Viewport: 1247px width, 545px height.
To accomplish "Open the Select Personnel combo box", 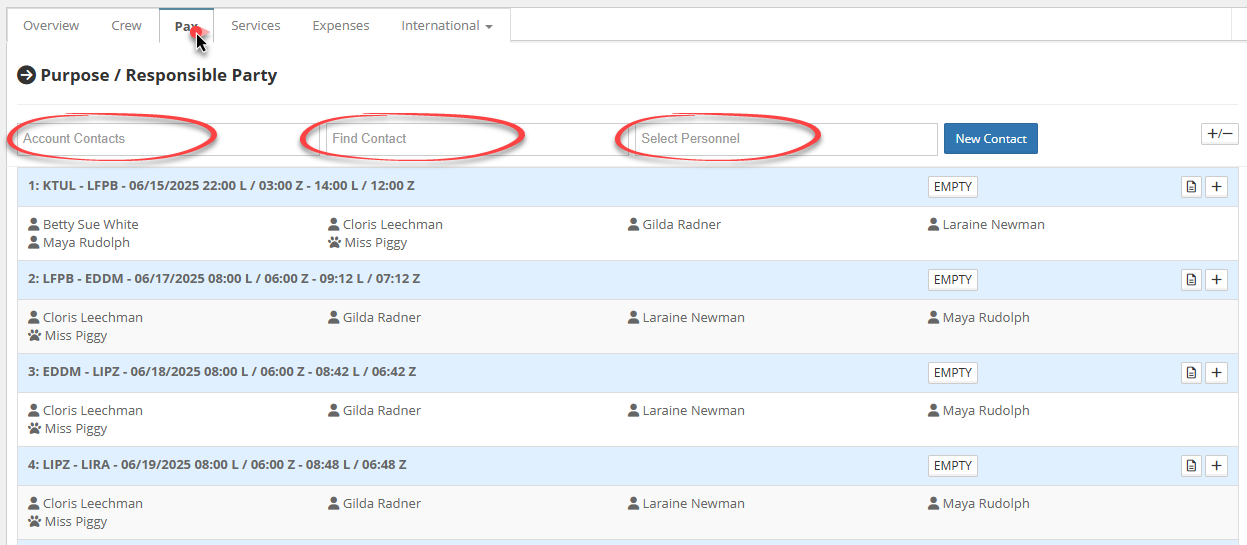I will [785, 139].
